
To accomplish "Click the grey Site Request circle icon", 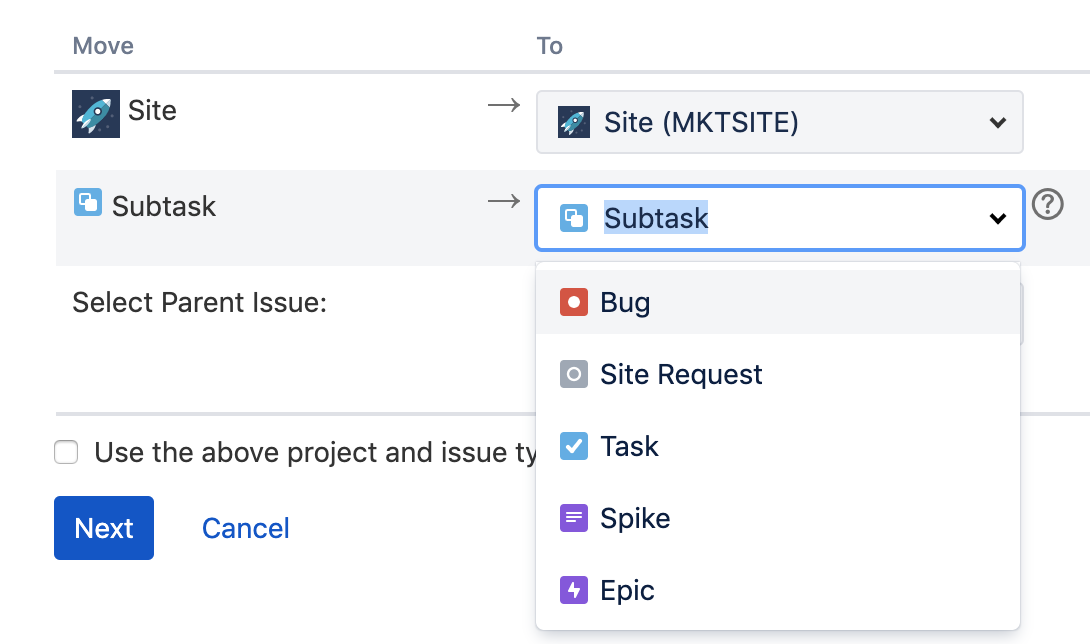I will (x=573, y=375).
